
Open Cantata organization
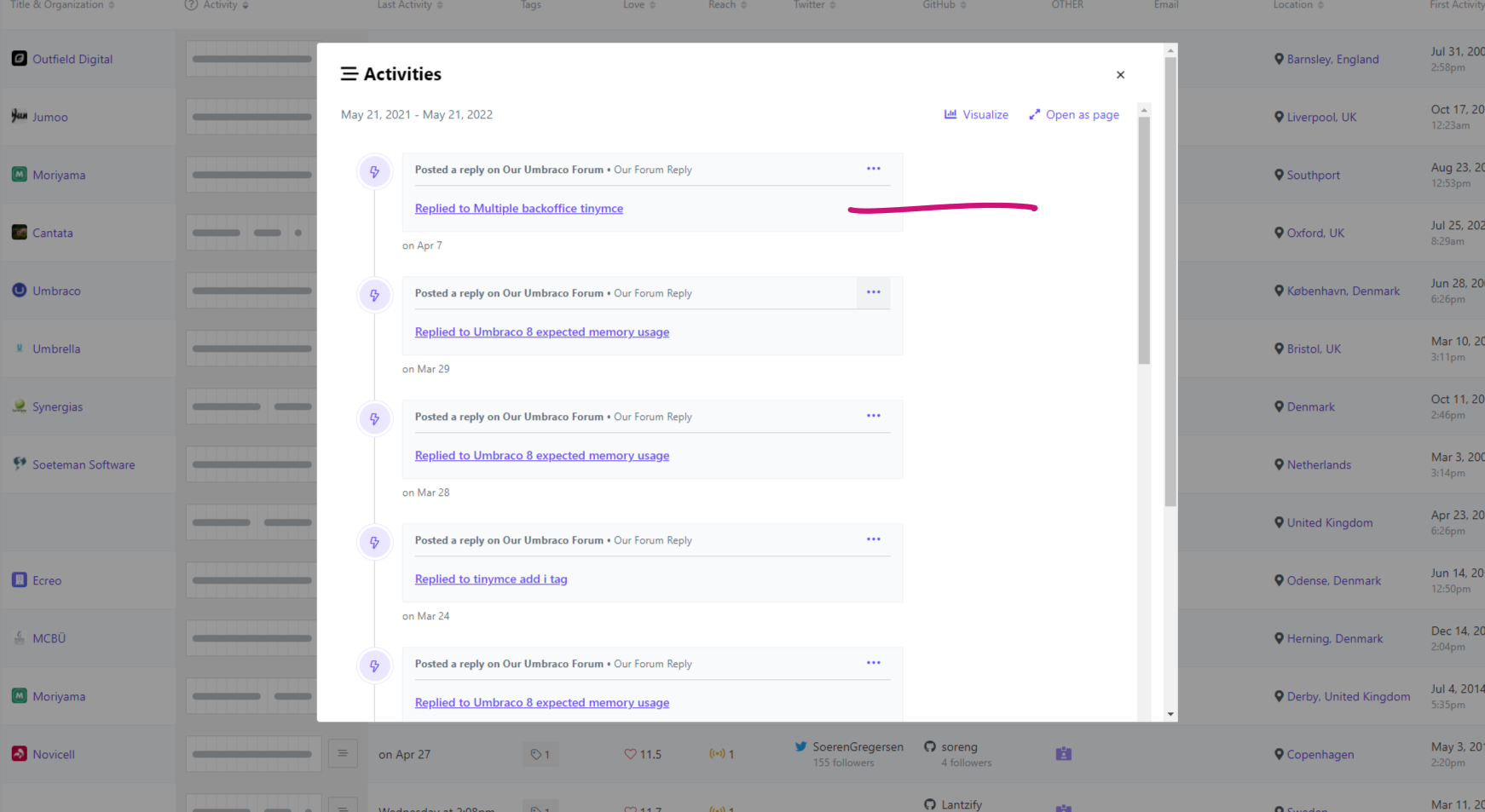[x=53, y=233]
